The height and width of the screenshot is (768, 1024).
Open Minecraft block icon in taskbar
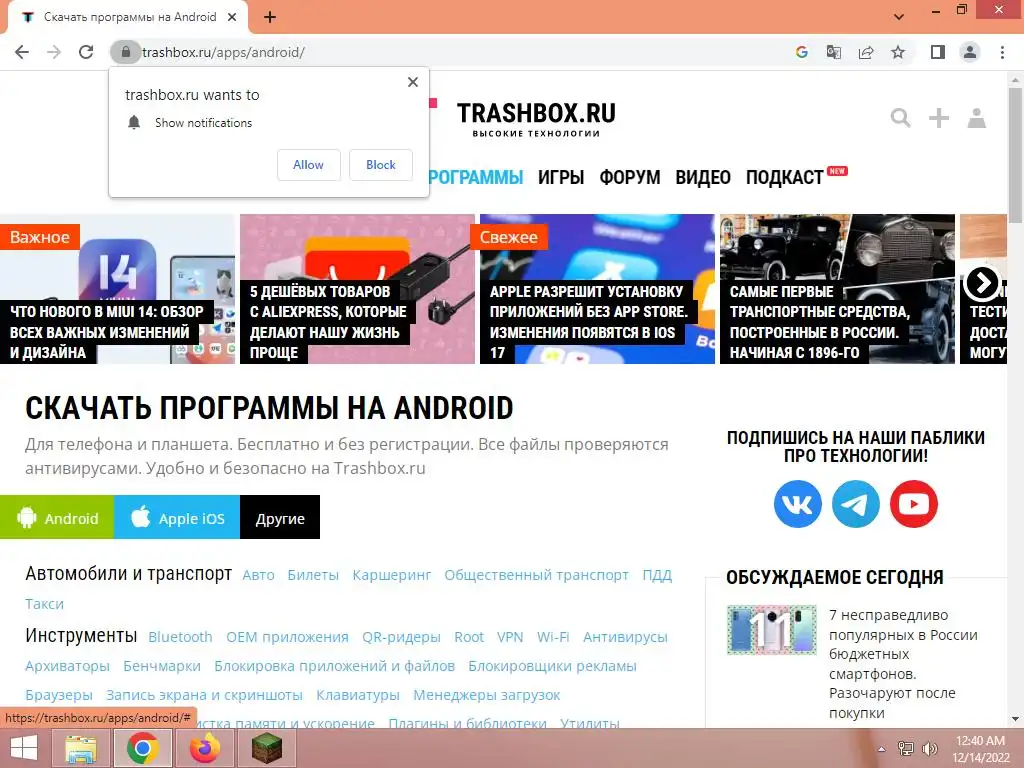(268, 748)
